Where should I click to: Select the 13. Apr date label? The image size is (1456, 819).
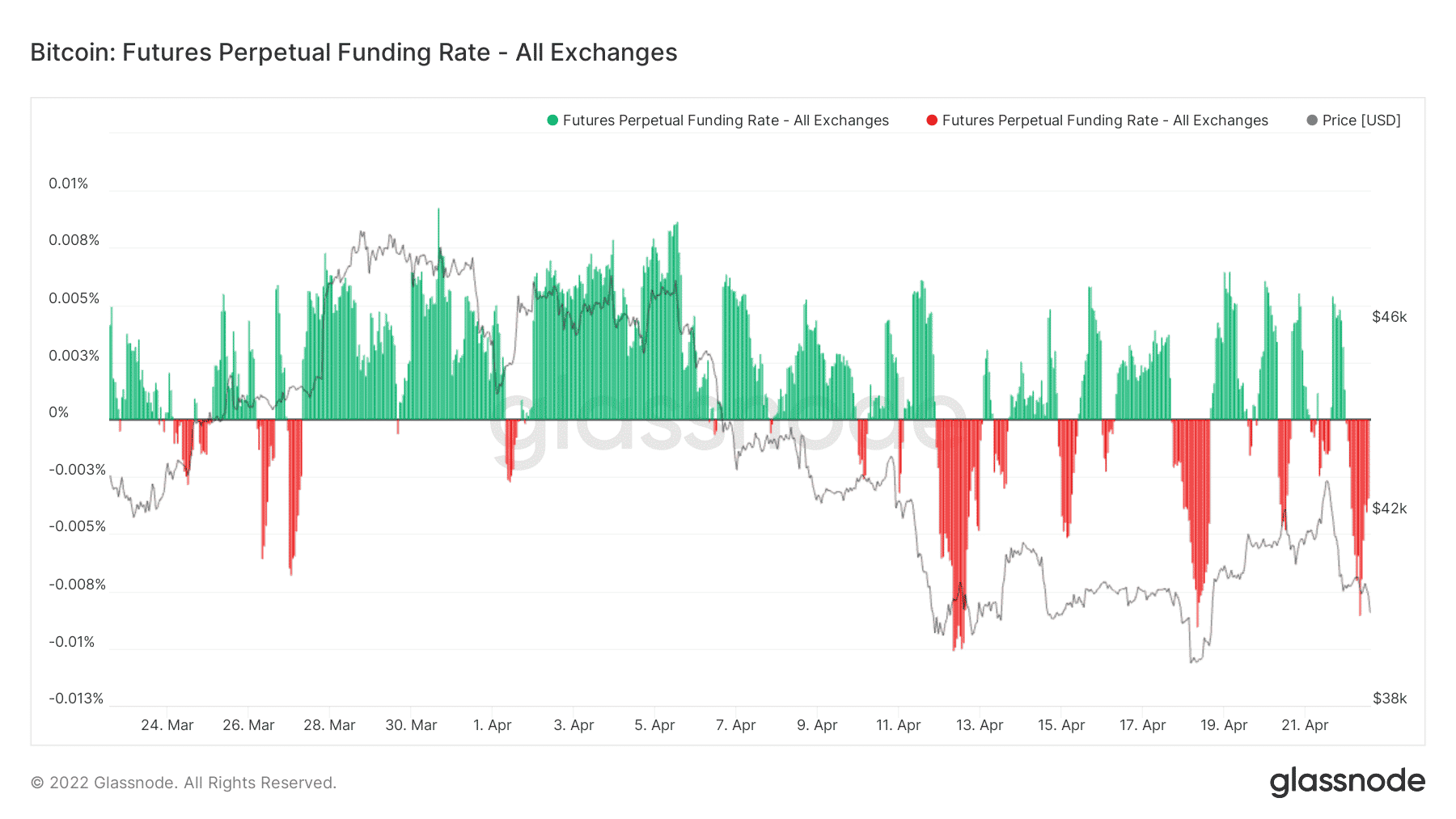click(x=980, y=725)
